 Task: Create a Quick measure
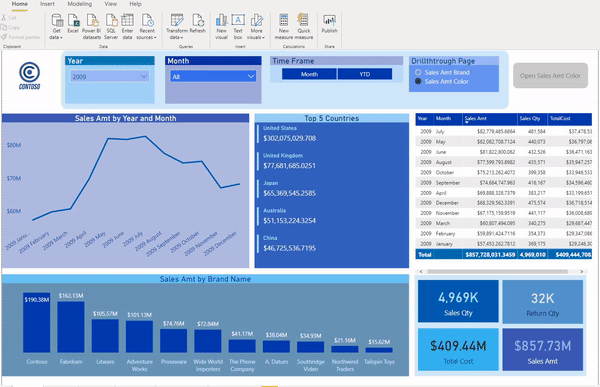(x=304, y=27)
